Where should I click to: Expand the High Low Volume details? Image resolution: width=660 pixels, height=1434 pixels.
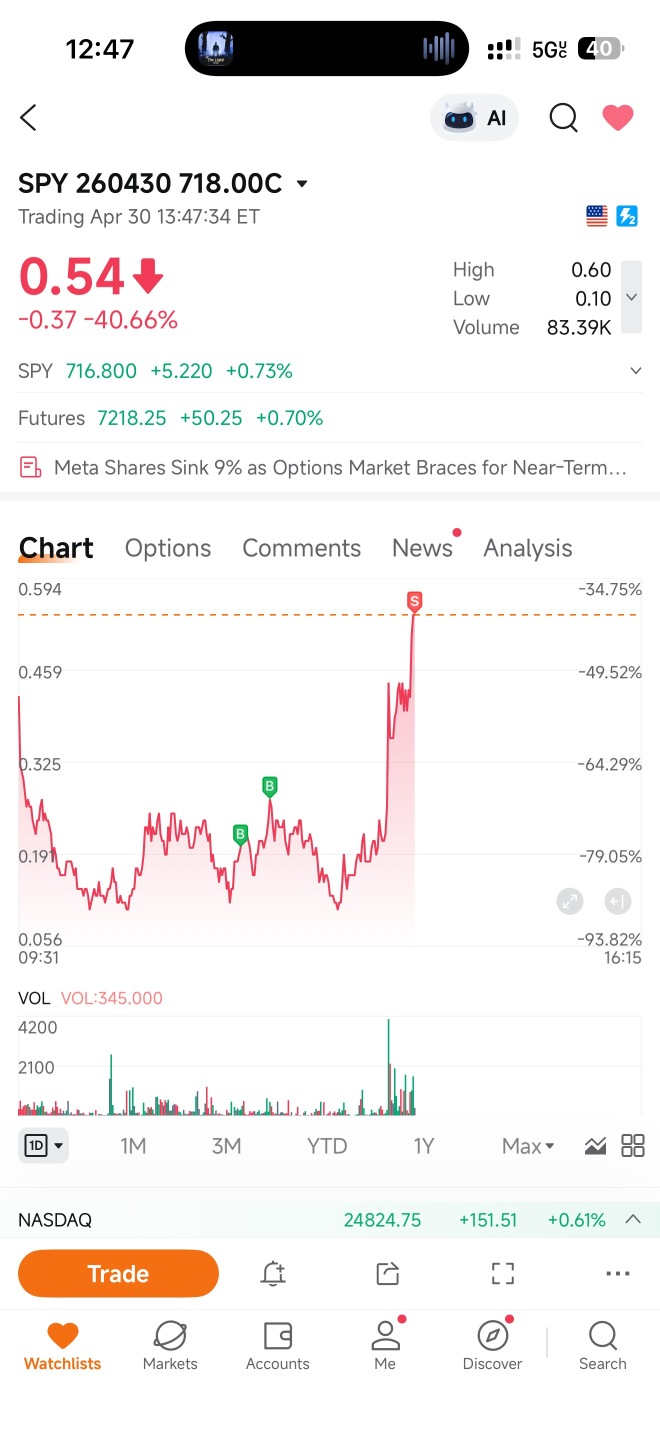click(x=631, y=297)
